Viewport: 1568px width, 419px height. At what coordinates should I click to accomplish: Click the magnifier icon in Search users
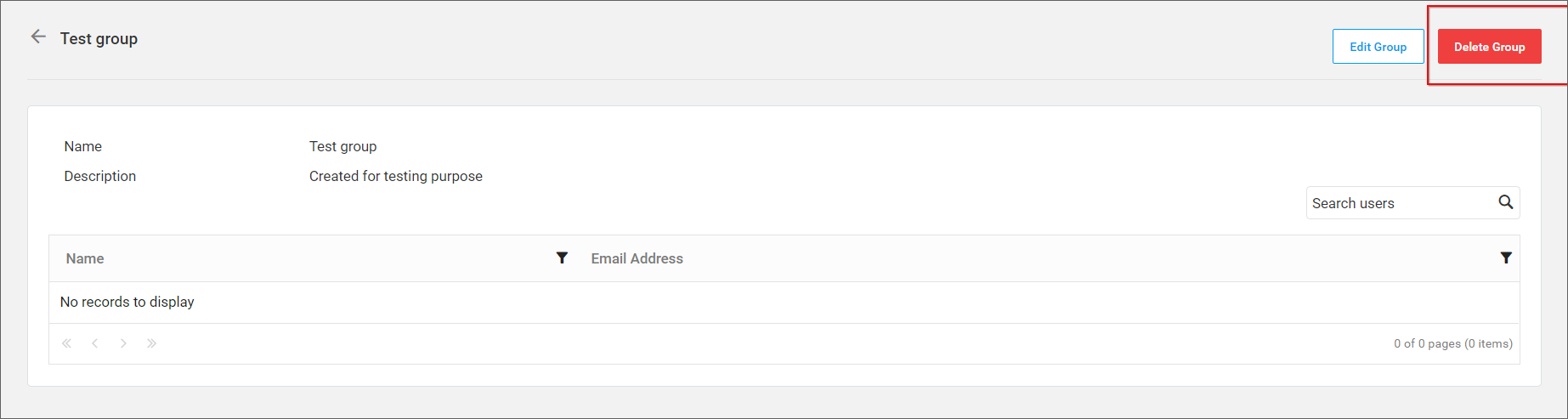1505,202
